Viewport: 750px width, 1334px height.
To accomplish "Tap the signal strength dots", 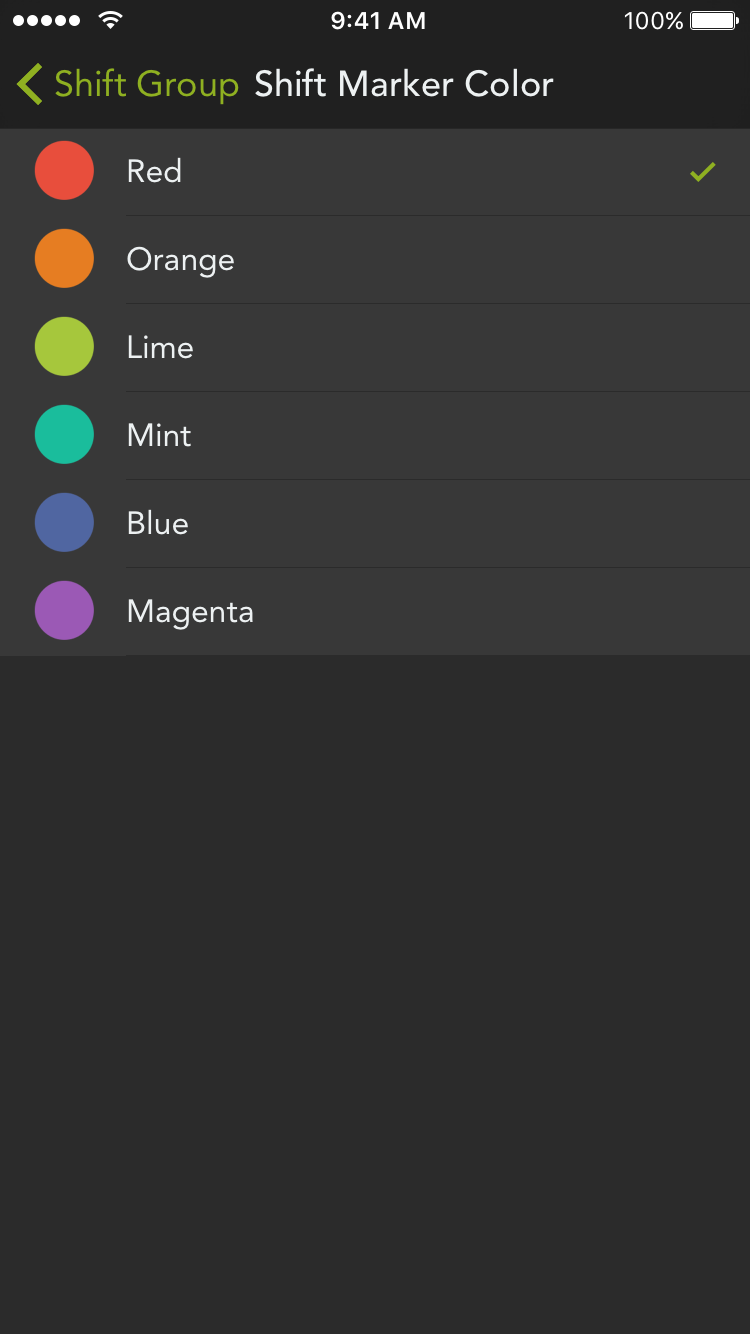I will [46, 21].
